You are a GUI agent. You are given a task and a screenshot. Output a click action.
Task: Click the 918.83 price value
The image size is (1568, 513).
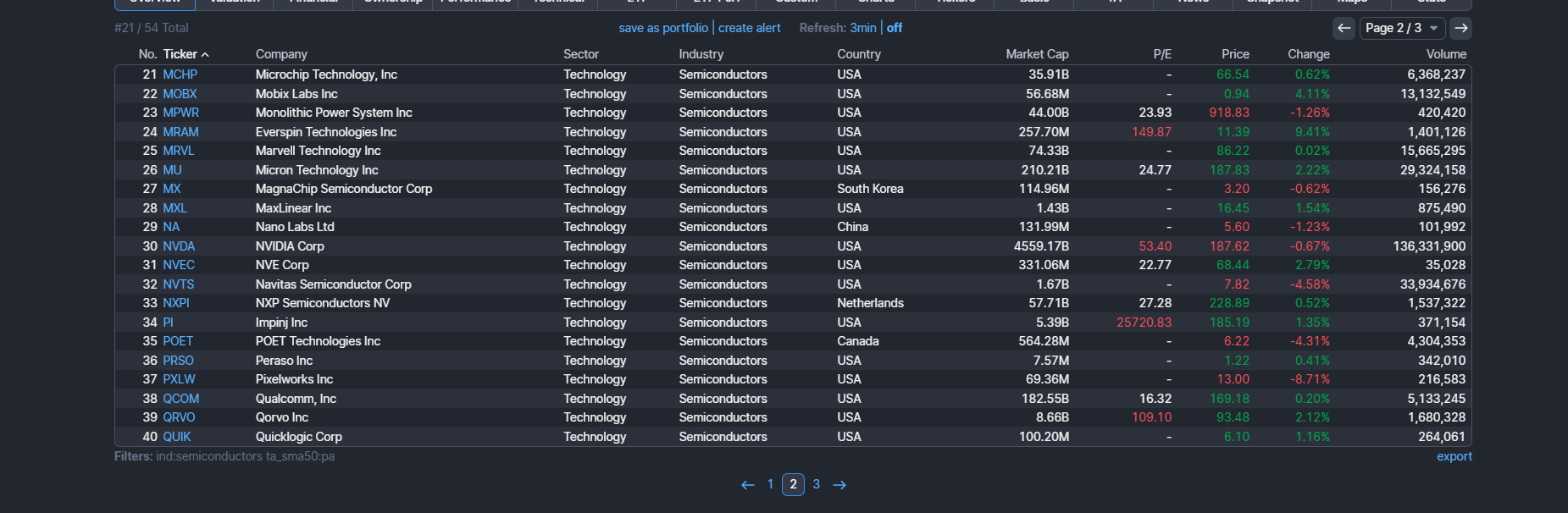coord(1229,113)
